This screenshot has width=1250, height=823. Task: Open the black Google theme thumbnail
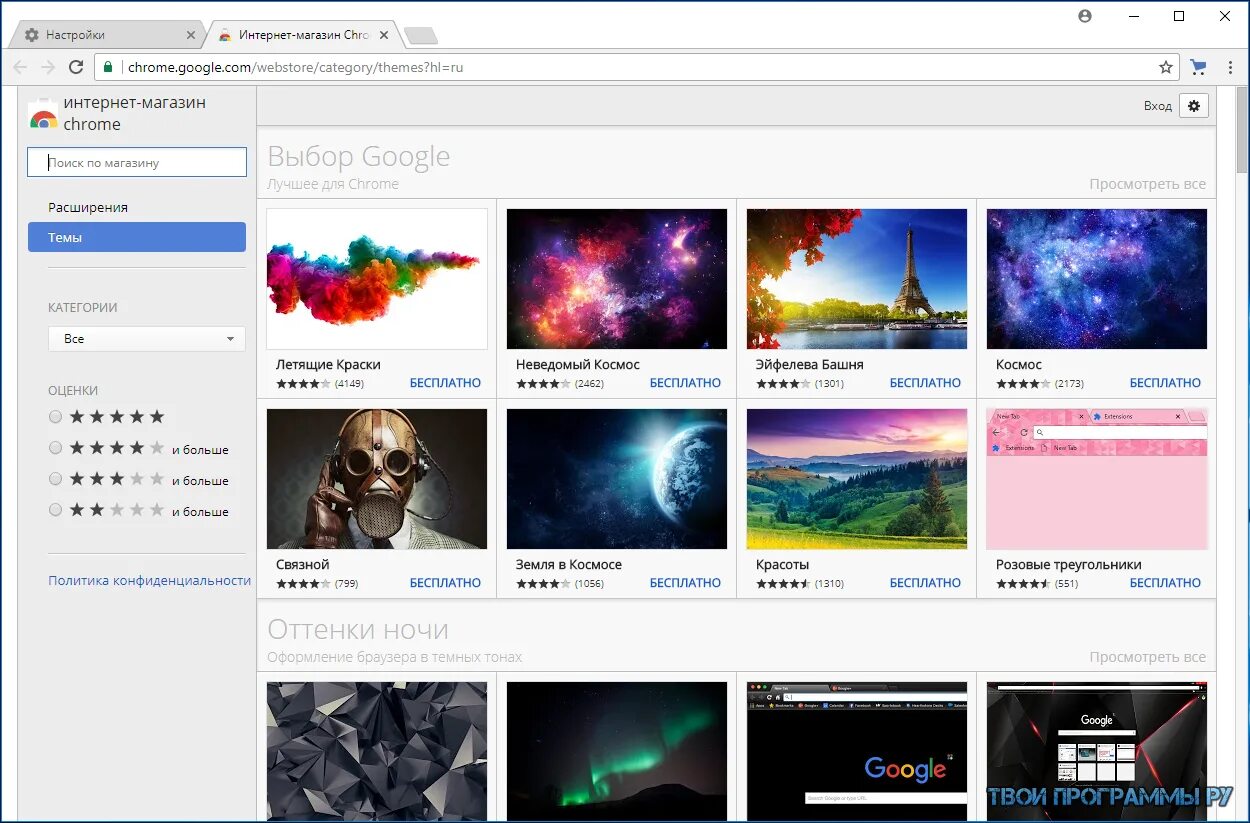click(x=857, y=751)
